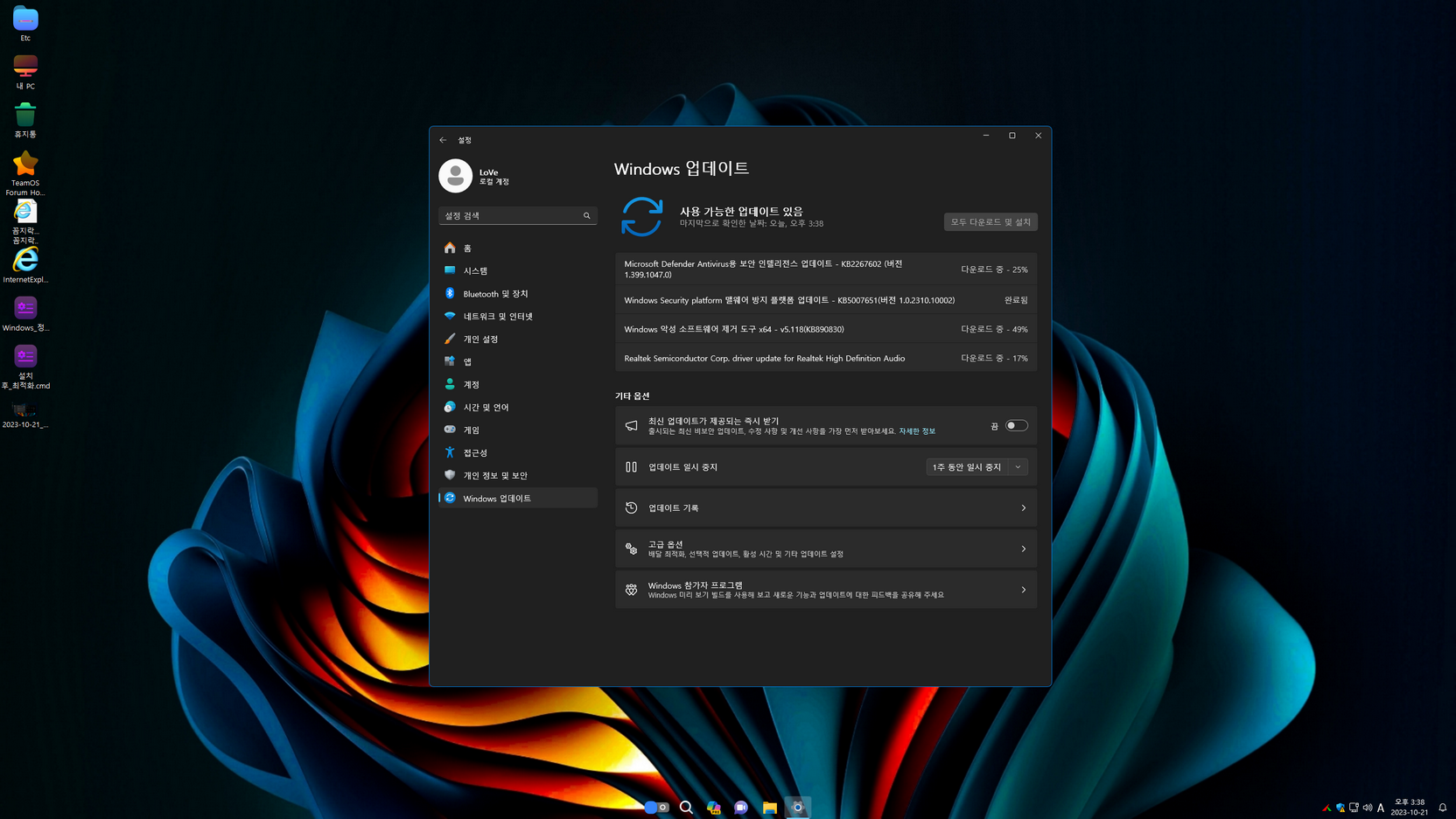
Task: Select Windows 업데이트 in the sidebar
Action: point(517,499)
